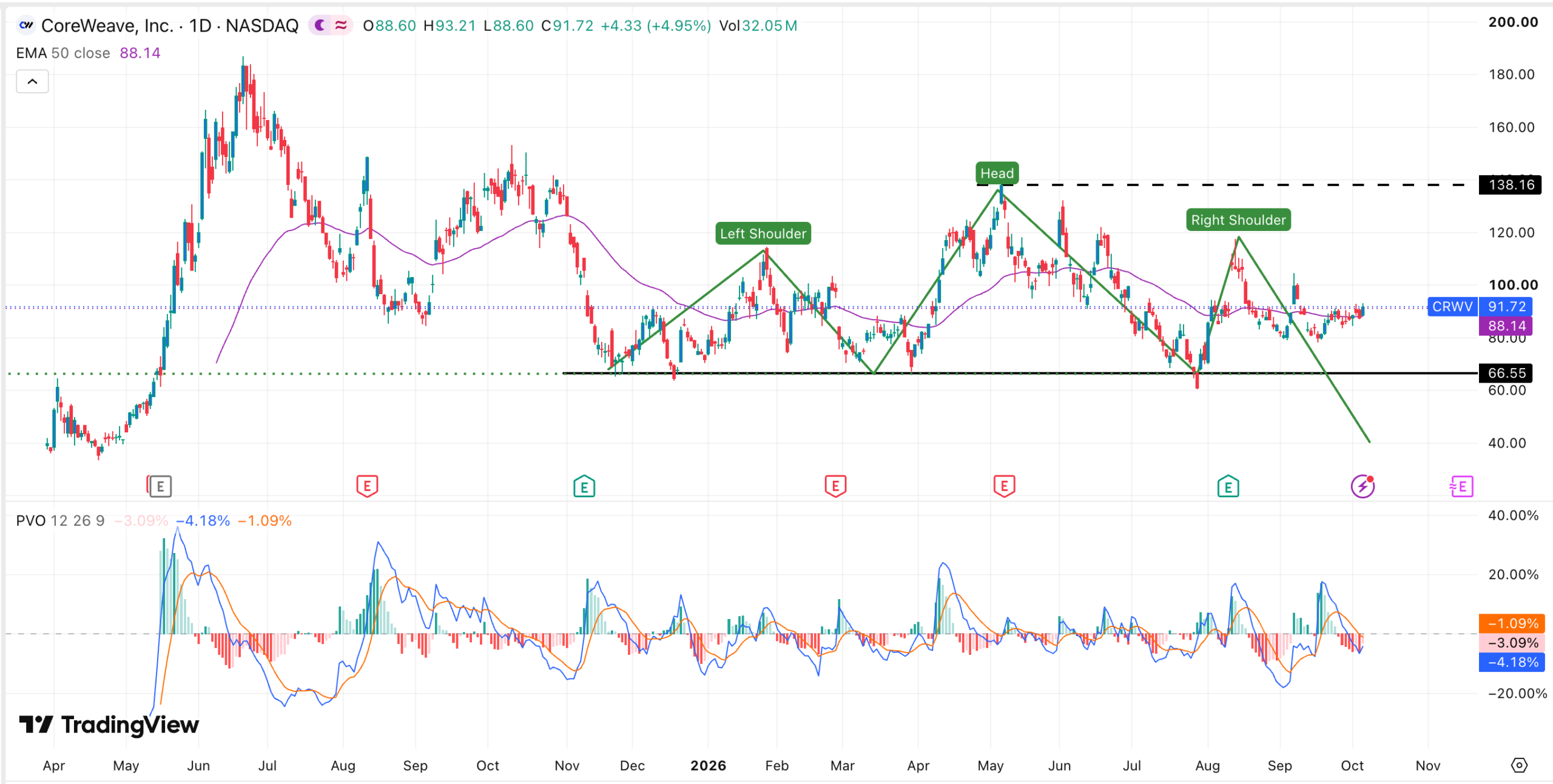Click the CoreWeave logo icon
This screenshot has width=1553, height=784.
[x=26, y=25]
